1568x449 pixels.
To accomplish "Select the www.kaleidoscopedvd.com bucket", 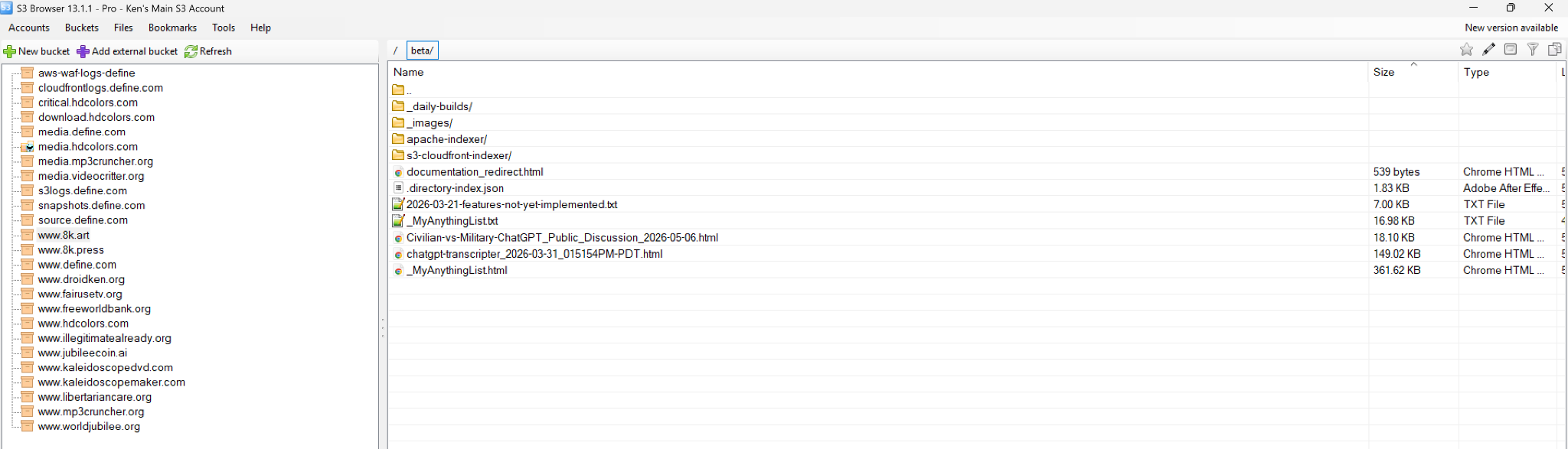I will pos(106,367).
